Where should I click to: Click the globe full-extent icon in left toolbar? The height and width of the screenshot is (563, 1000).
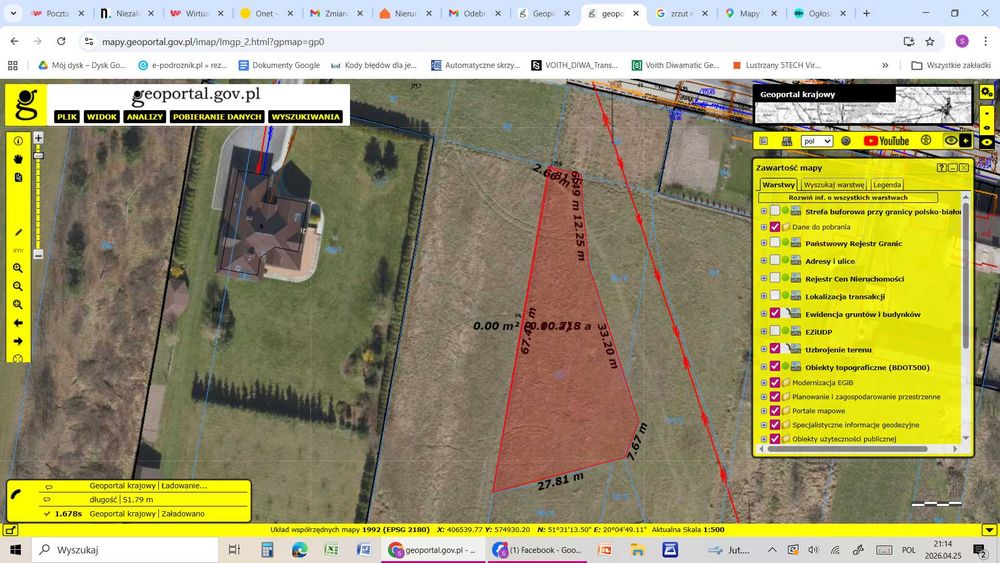18,358
